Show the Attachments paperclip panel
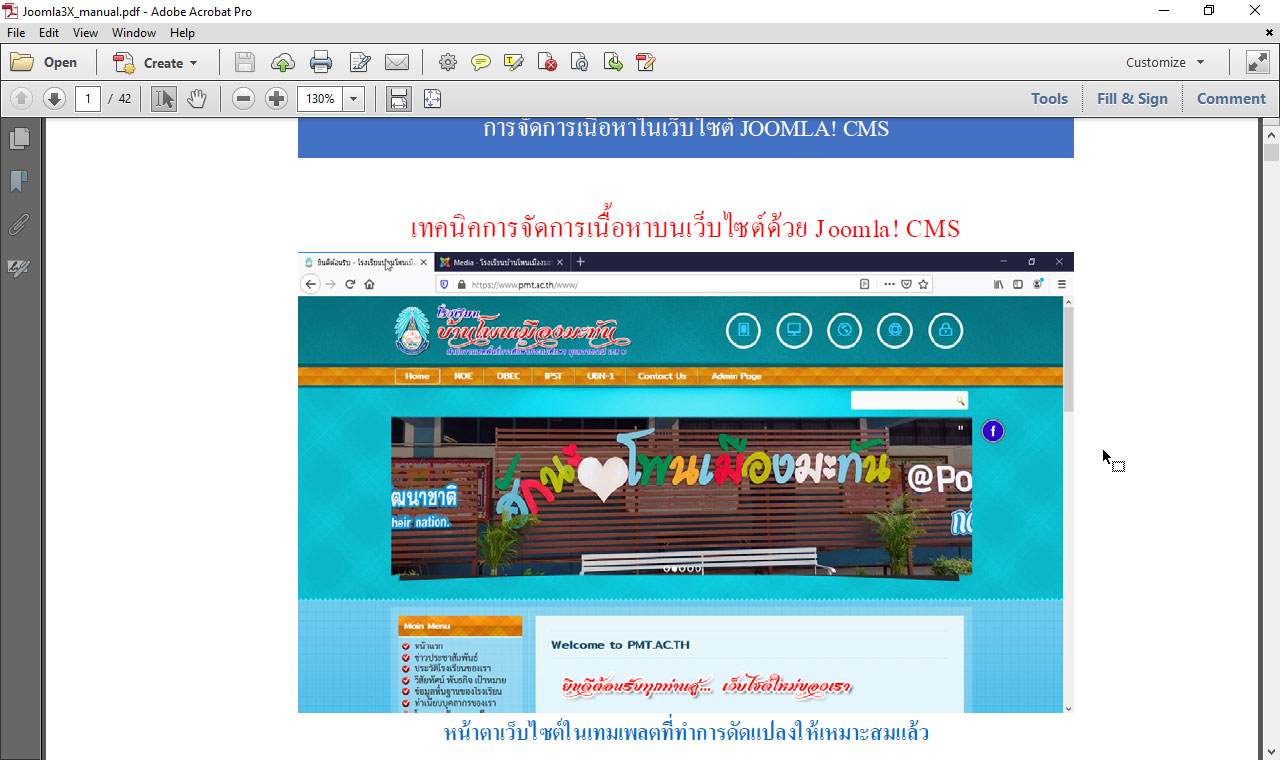 19,224
